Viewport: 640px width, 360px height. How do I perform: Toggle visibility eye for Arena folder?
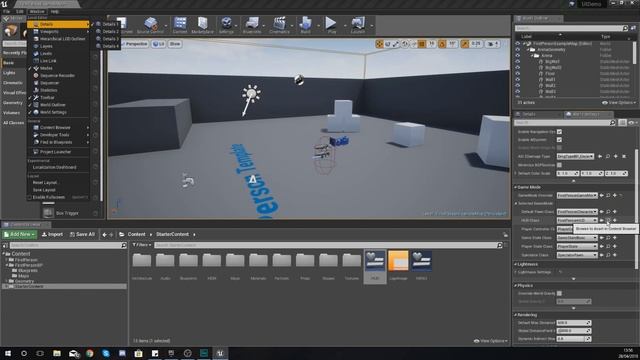(518, 56)
